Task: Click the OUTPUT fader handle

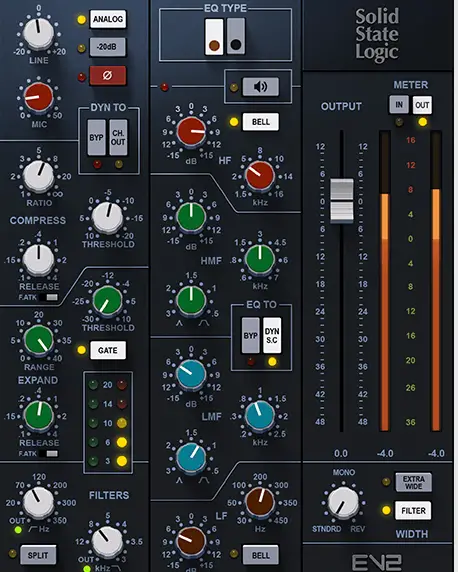Action: tap(342, 200)
